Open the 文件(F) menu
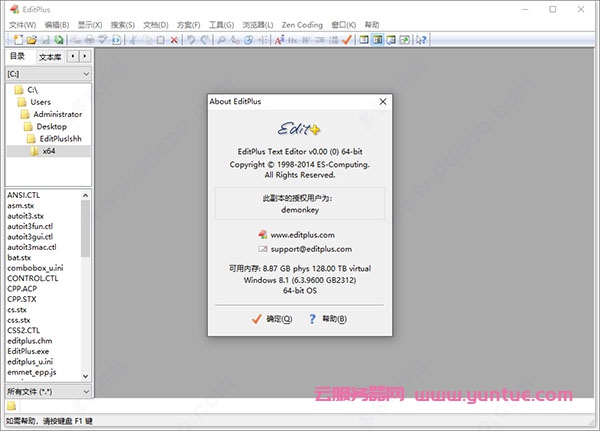Image resolution: width=600 pixels, height=431 pixels. click(x=22, y=23)
